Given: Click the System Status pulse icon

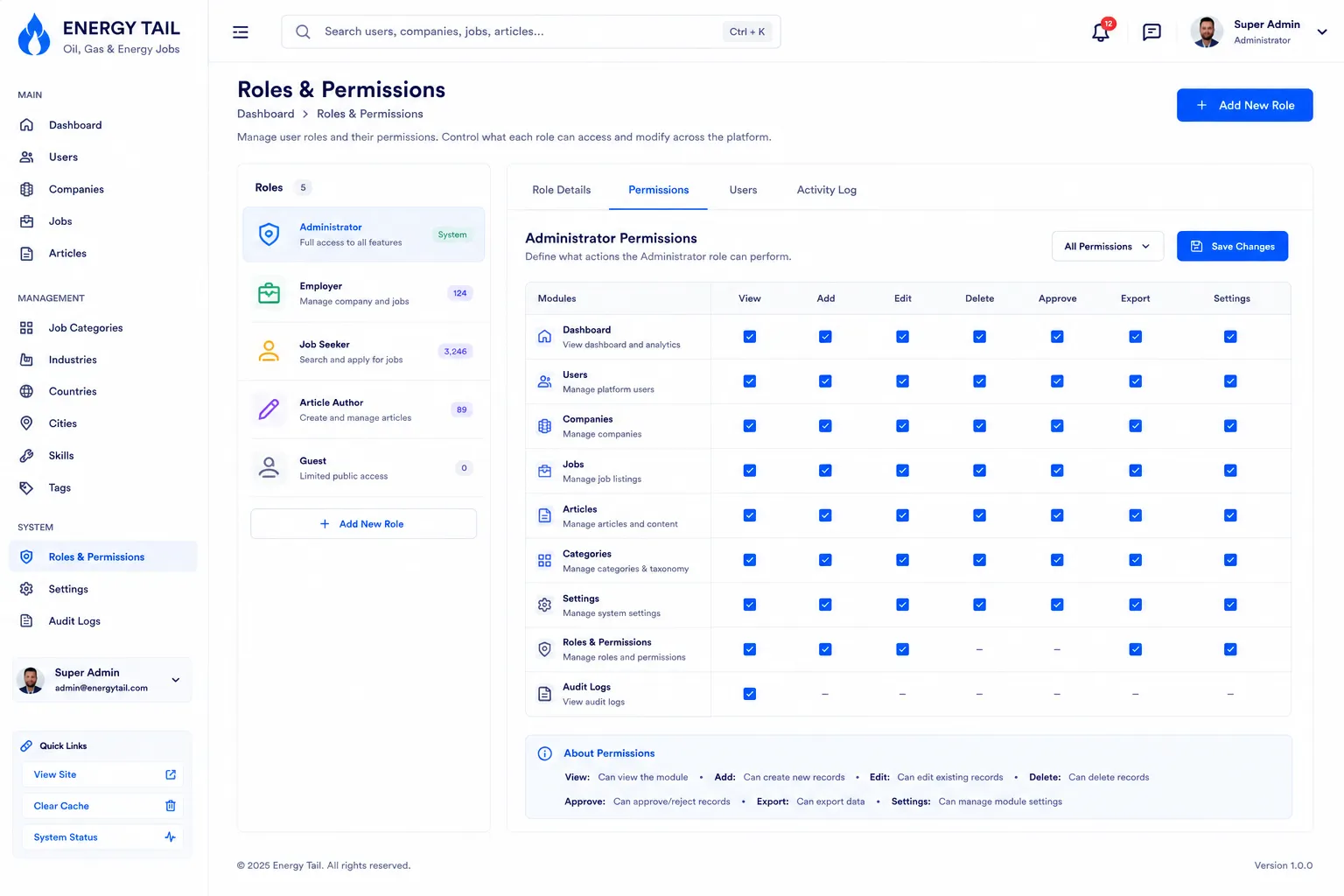Looking at the screenshot, I should pyautogui.click(x=171, y=837).
